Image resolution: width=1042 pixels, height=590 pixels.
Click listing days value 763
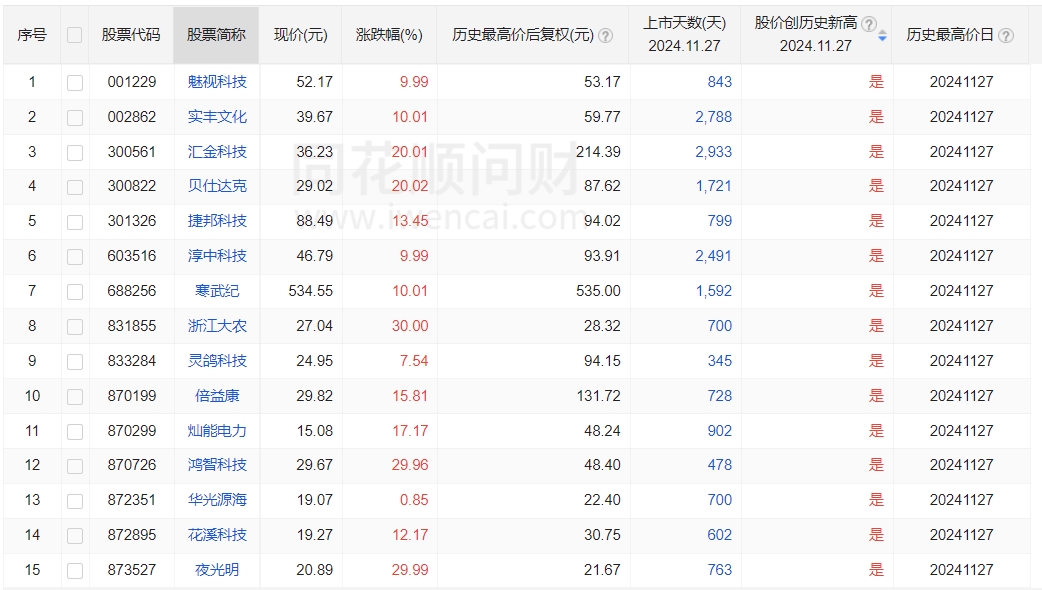pos(720,569)
